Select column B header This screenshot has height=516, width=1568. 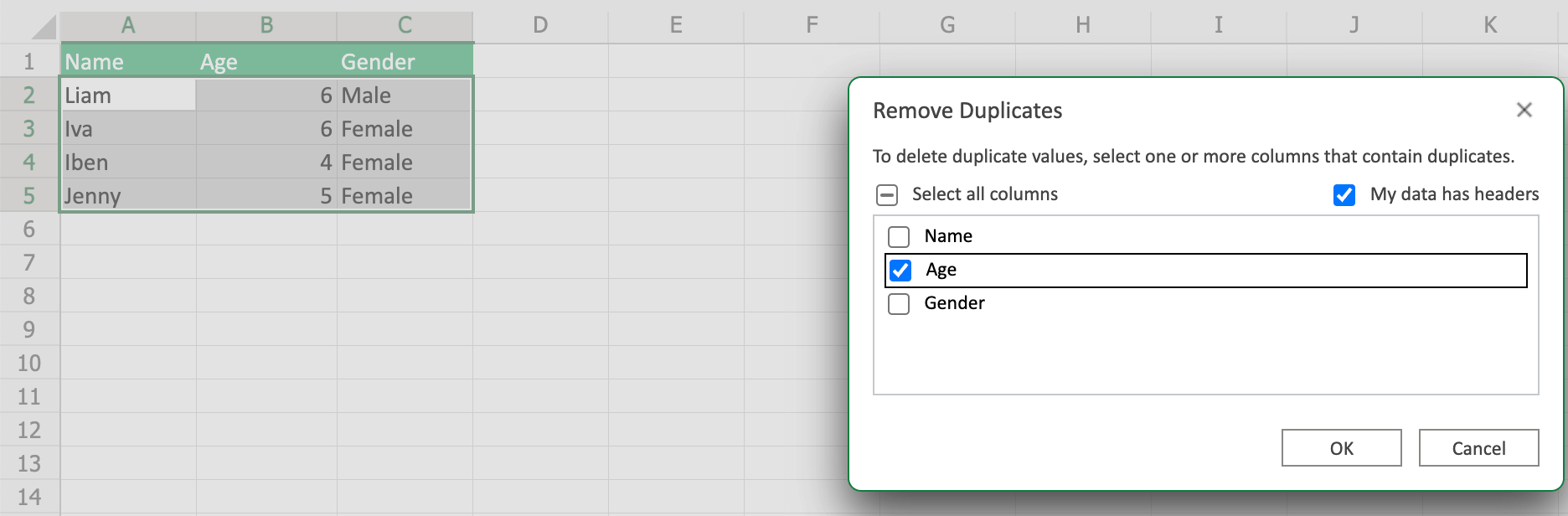[266, 25]
